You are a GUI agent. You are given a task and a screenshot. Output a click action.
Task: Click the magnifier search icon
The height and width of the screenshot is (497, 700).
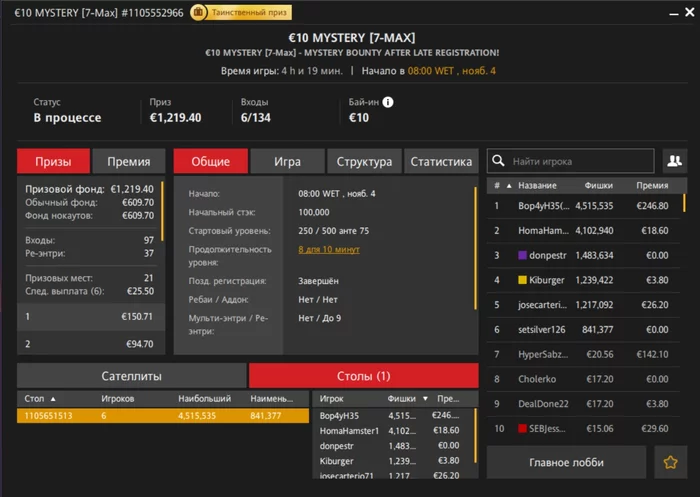tap(499, 161)
